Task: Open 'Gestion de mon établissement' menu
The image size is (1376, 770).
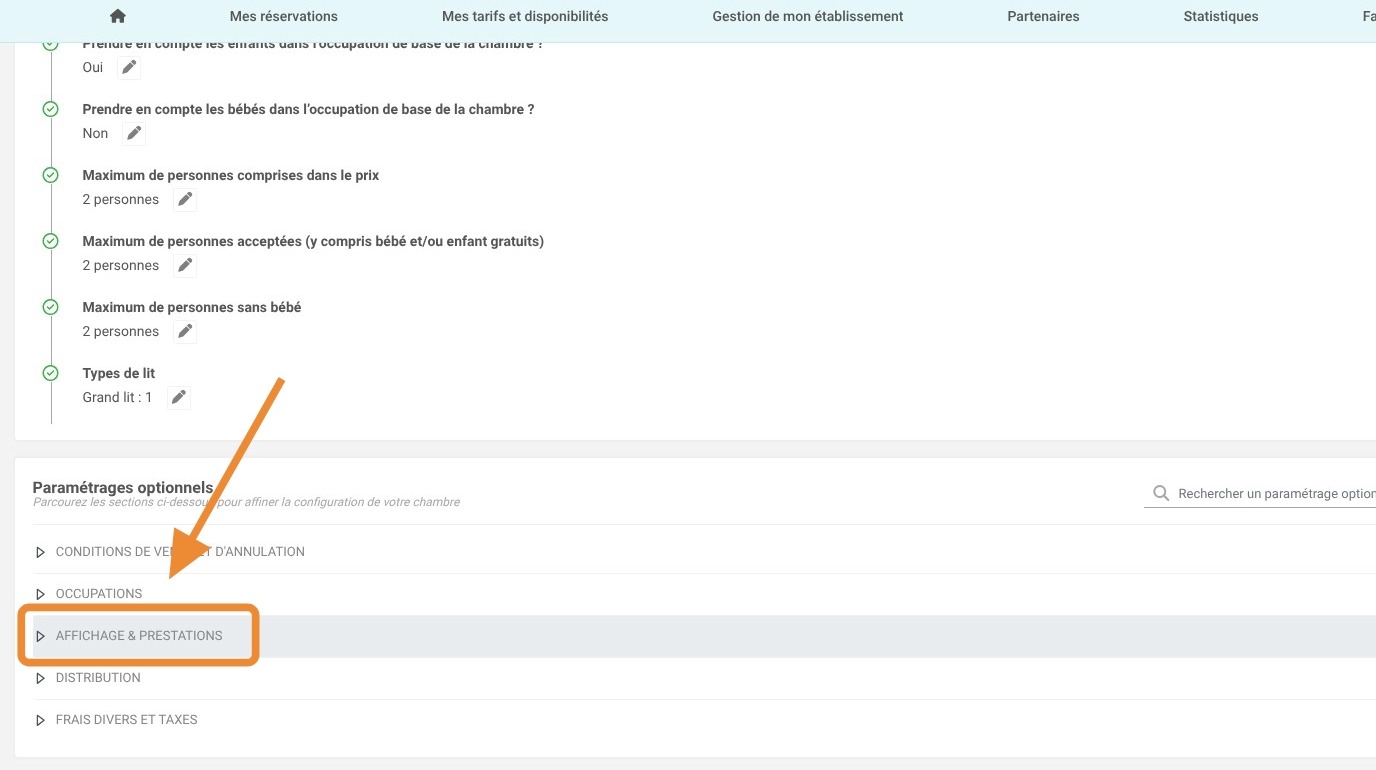Action: pyautogui.click(x=808, y=16)
